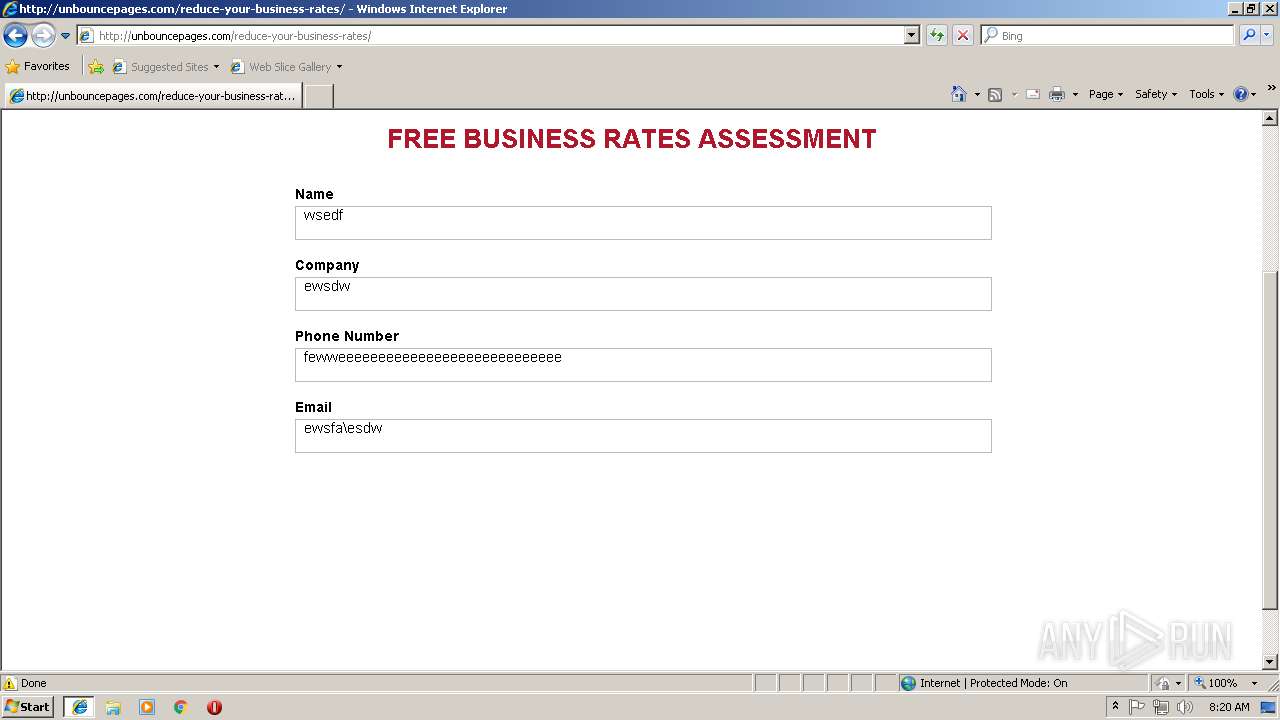Open the Page menu

pos(1105,94)
